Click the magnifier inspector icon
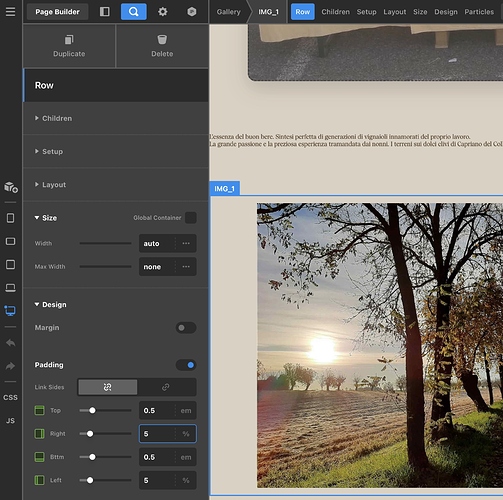 click(133, 12)
